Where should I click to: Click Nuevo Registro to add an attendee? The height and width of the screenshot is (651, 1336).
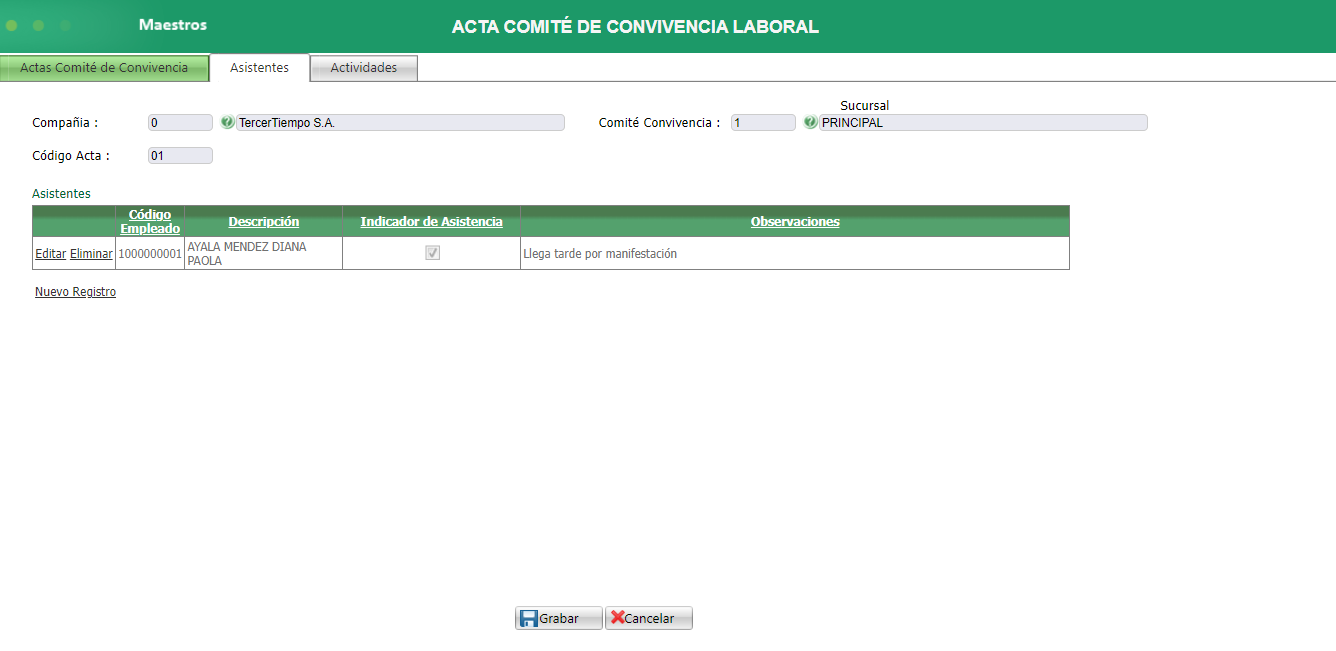tap(74, 291)
